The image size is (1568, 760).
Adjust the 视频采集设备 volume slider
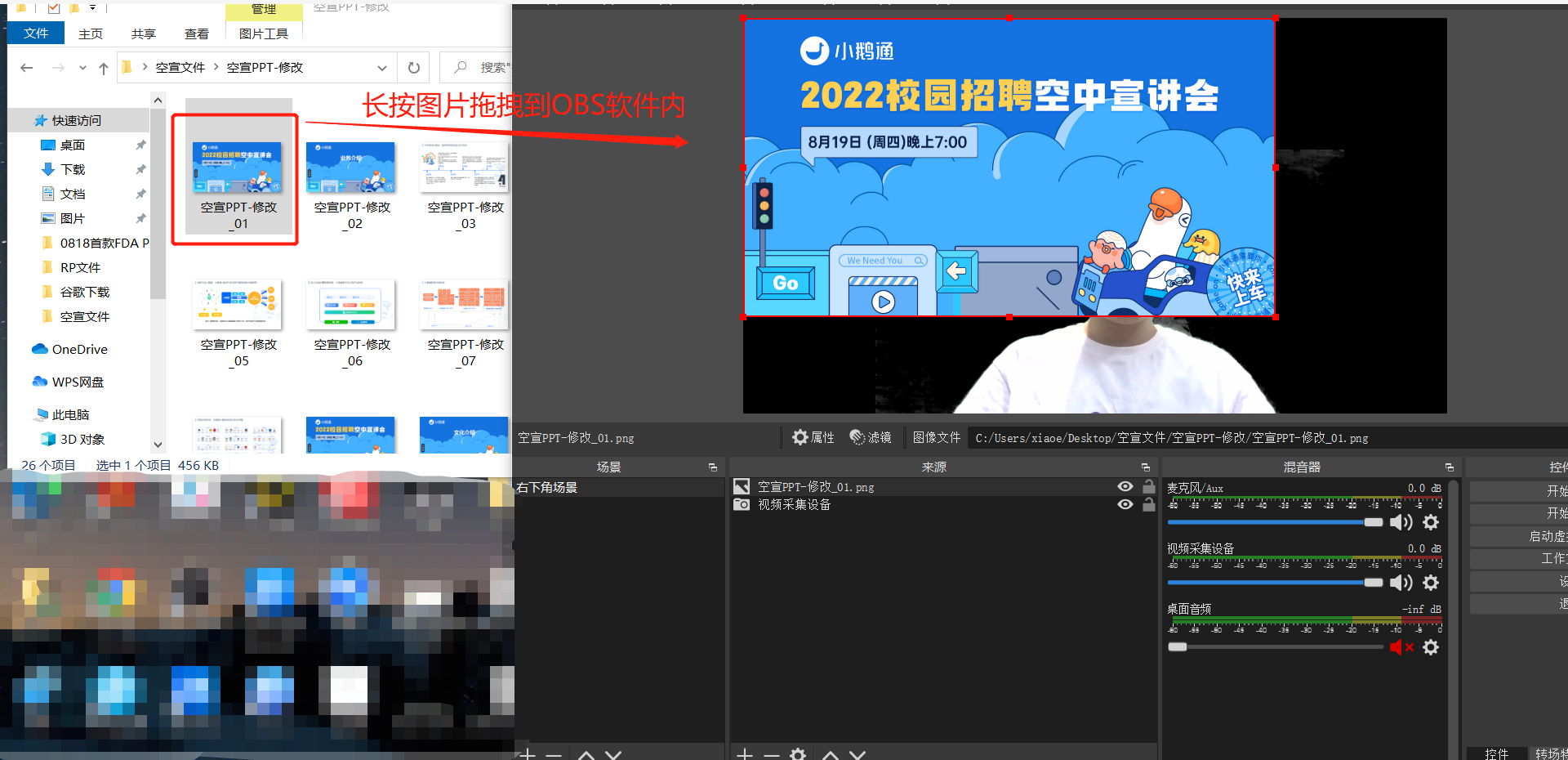coord(1275,583)
